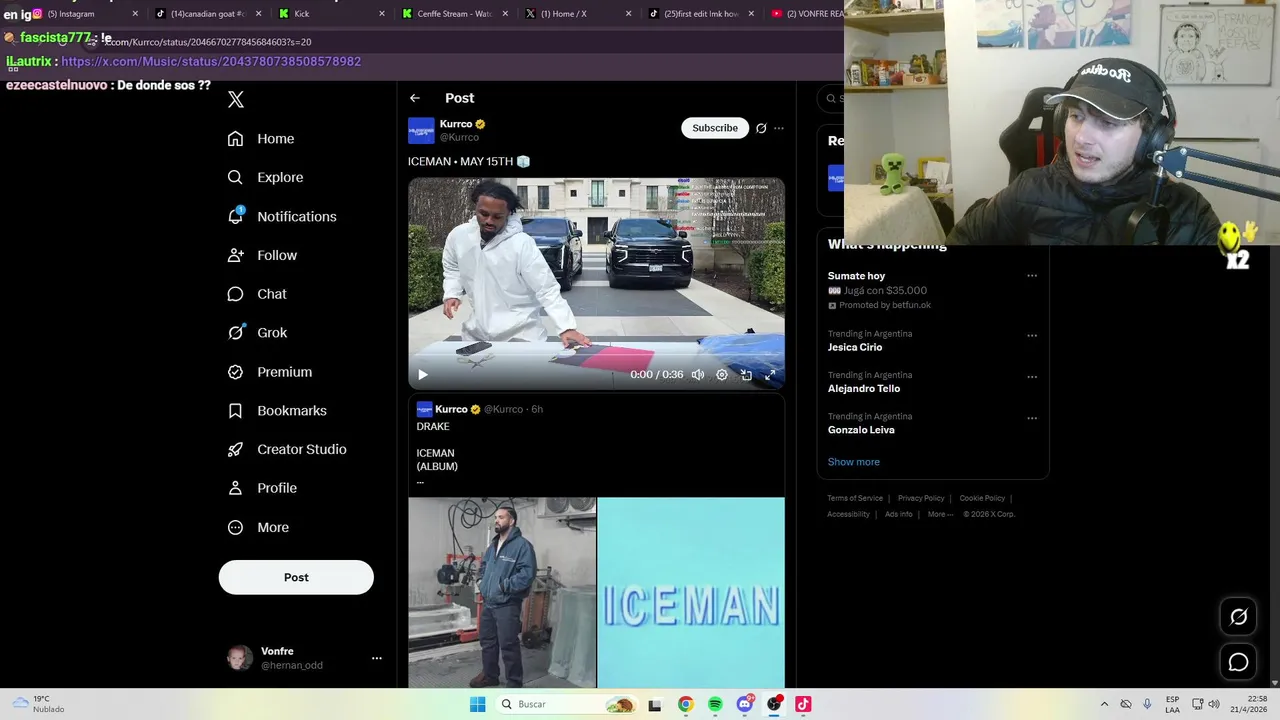Screen dimensions: 1280x720
Task: Click Show more trends
Action: [854, 462]
